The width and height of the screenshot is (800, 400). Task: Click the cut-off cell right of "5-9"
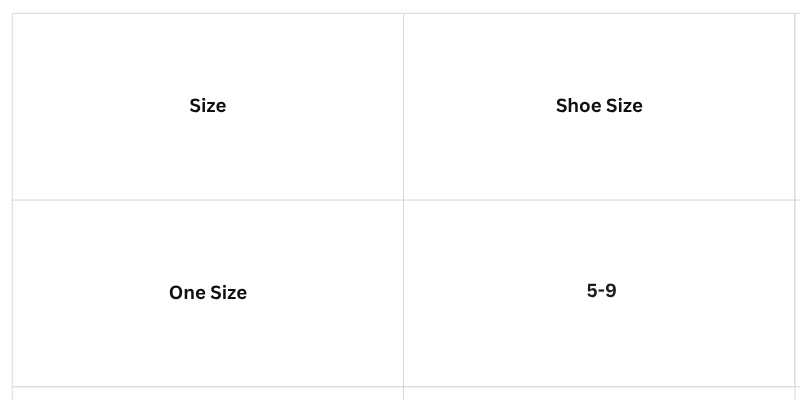(x=797, y=293)
